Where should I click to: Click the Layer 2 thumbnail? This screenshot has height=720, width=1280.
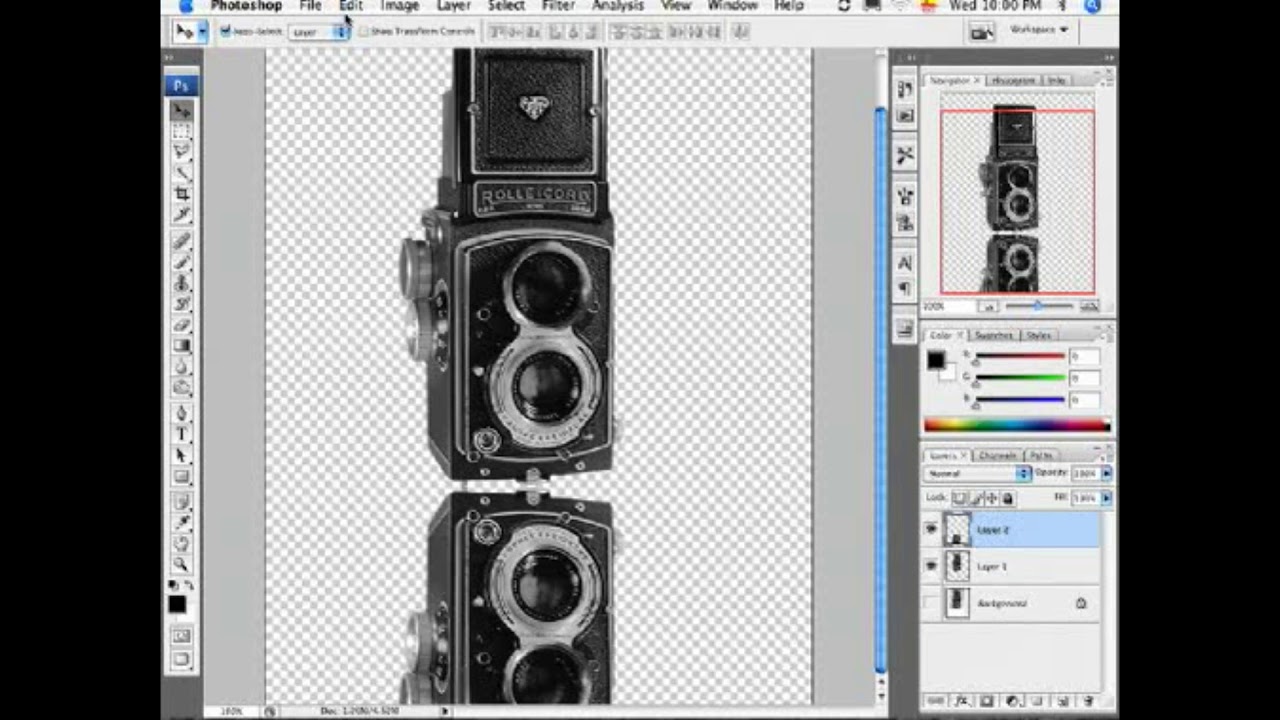pos(957,529)
